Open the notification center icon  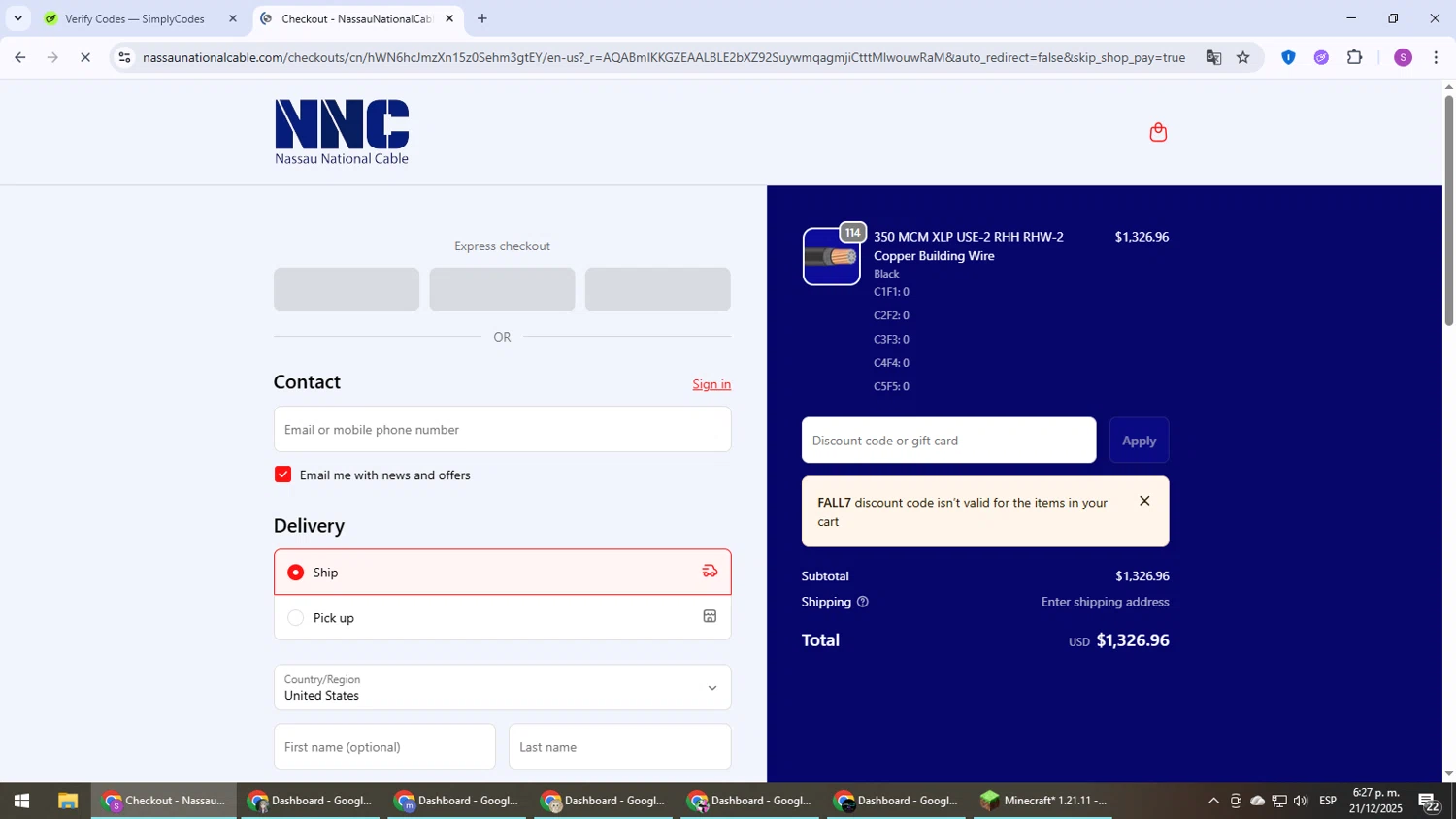coord(1430,802)
